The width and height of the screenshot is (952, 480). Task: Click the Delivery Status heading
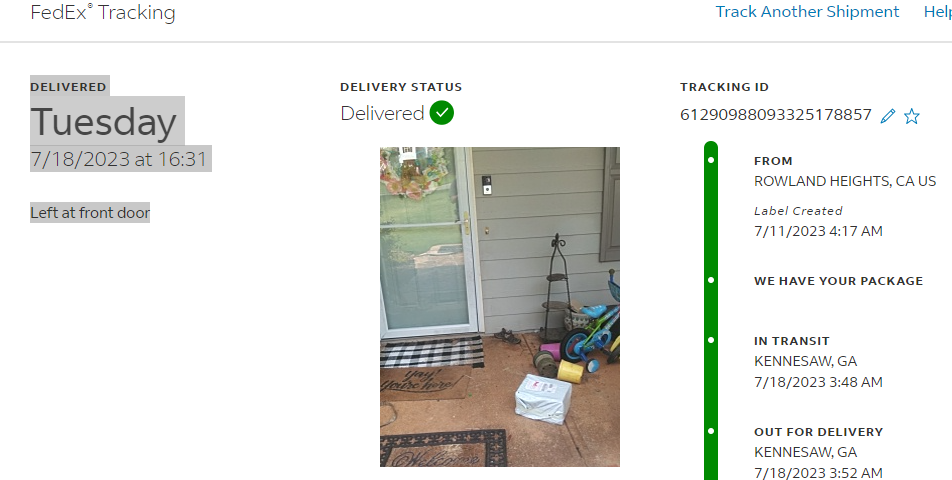point(401,87)
